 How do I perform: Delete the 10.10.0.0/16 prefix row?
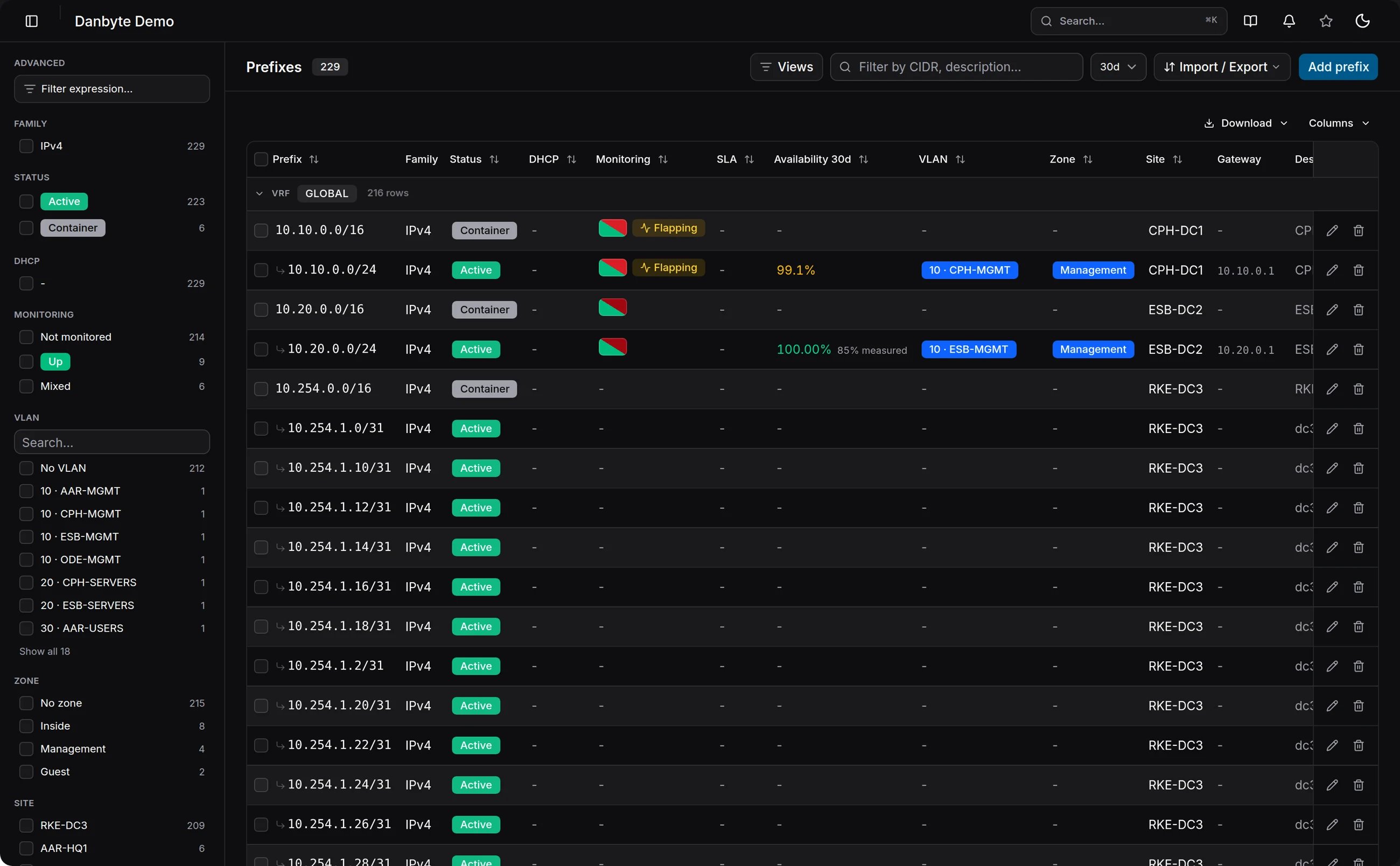[x=1359, y=231]
